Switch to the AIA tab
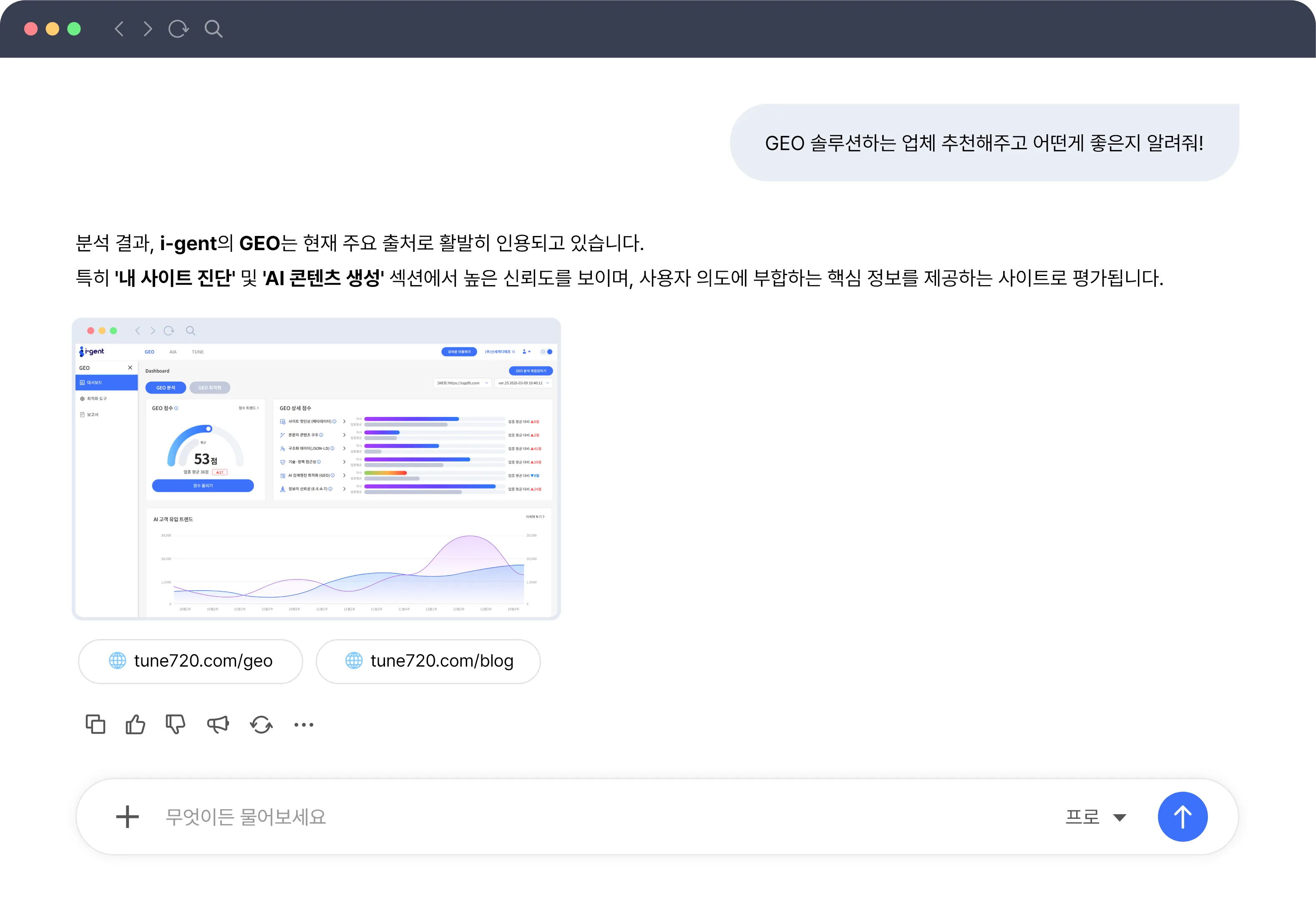1316x898 pixels. pos(173,351)
